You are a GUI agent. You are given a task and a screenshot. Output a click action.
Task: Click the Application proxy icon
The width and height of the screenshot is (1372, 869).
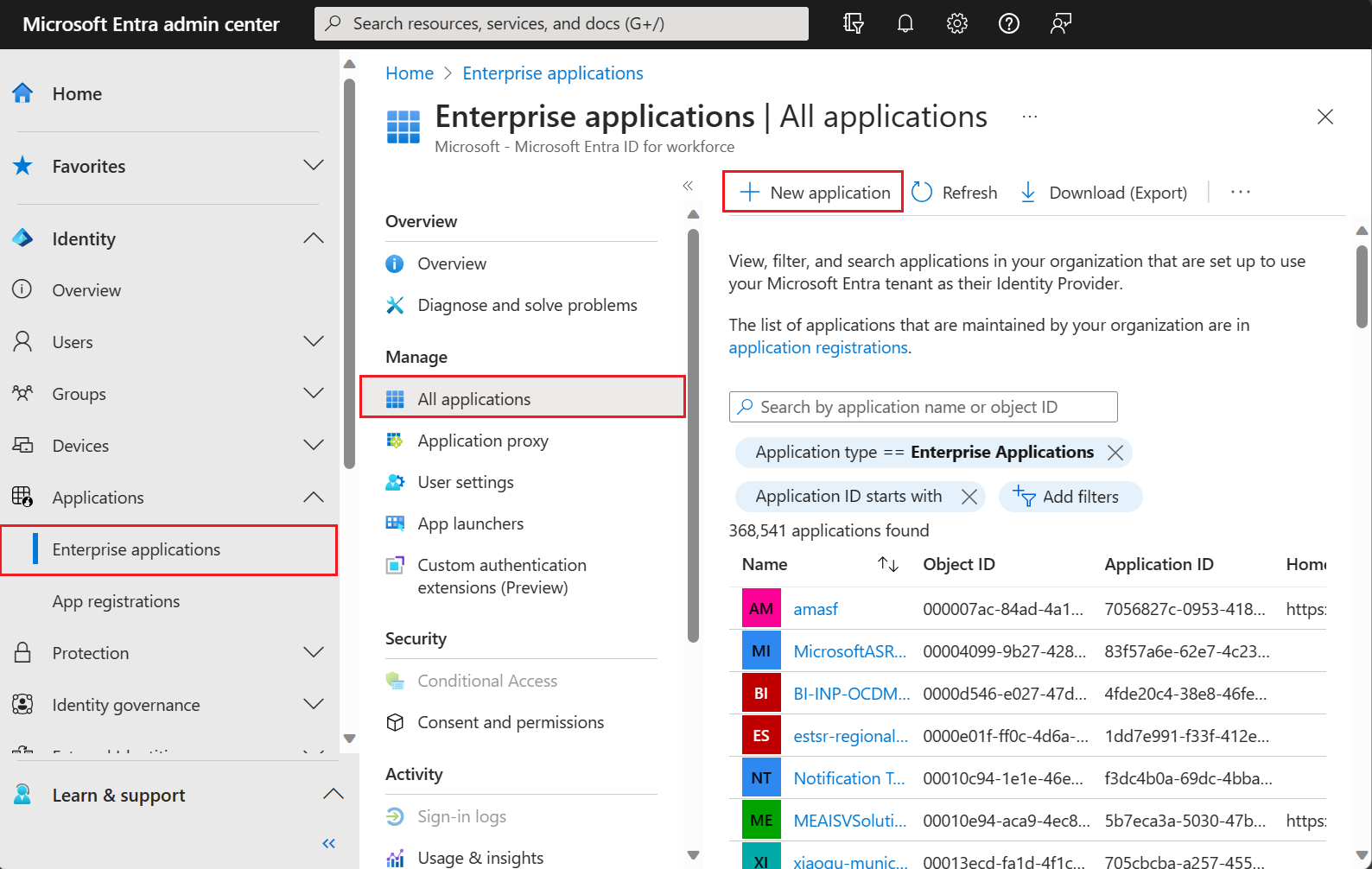(x=395, y=441)
